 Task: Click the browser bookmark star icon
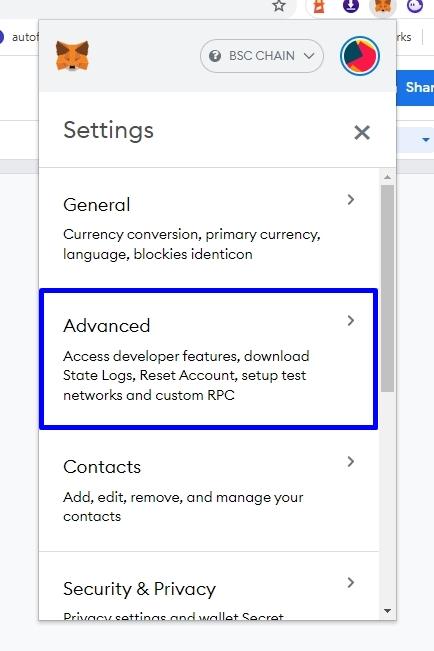pos(279,6)
